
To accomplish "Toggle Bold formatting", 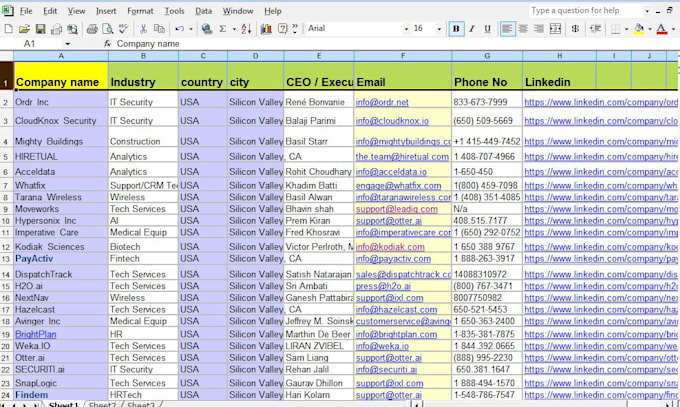I will pos(456,29).
